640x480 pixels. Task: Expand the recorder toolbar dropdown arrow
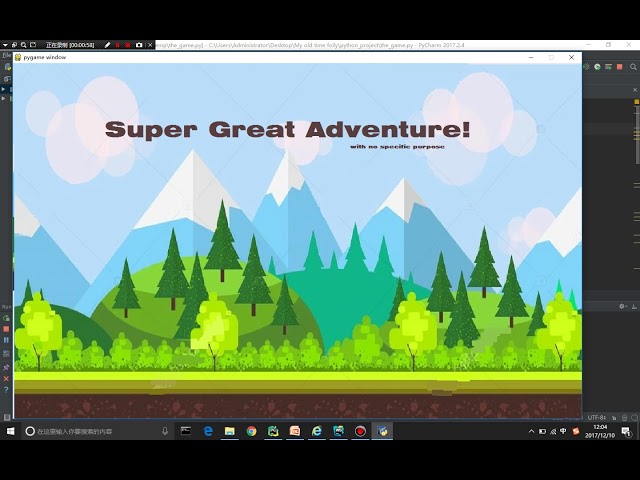click(5, 45)
